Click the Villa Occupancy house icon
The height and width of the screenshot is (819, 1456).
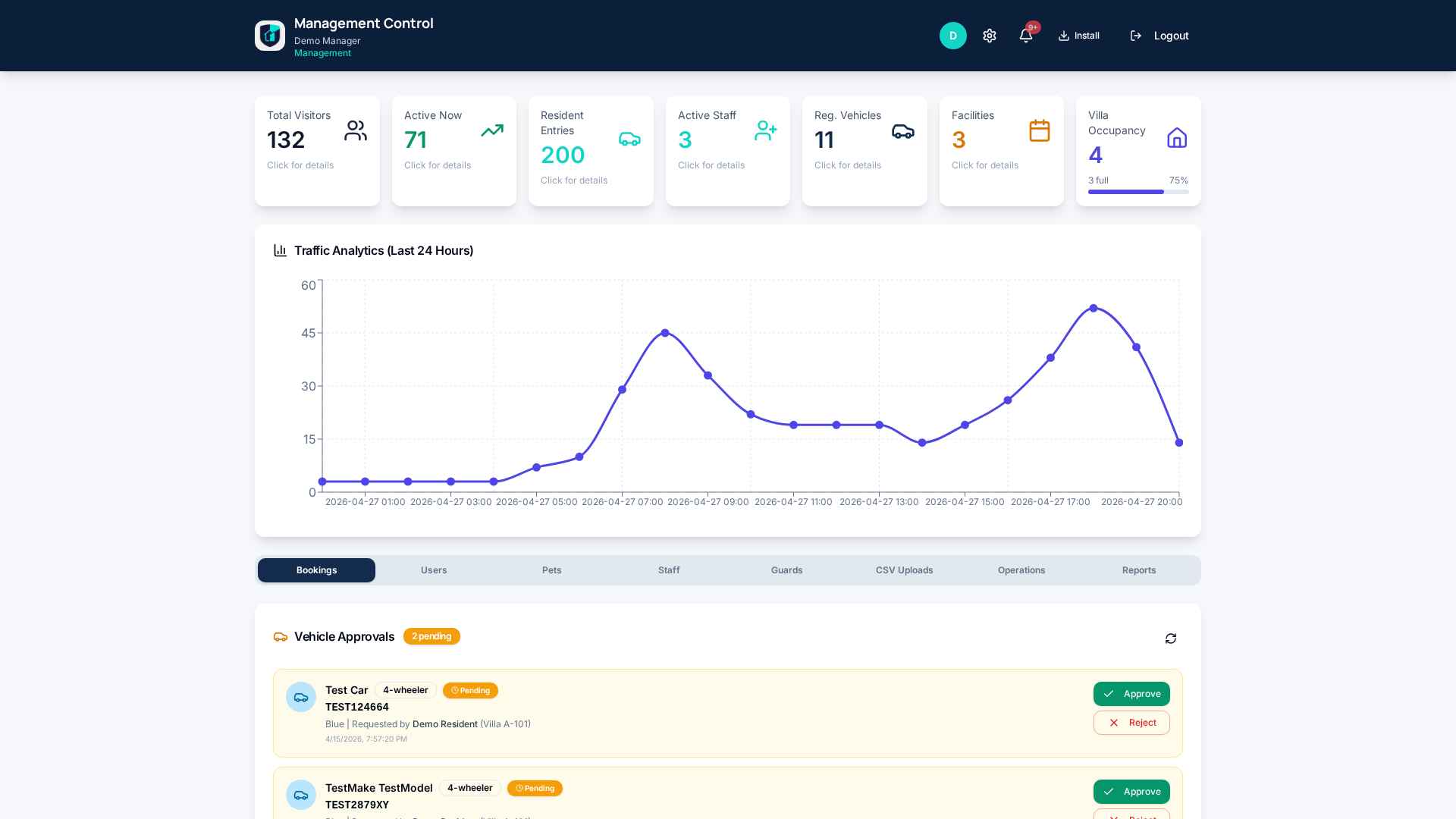[1177, 138]
